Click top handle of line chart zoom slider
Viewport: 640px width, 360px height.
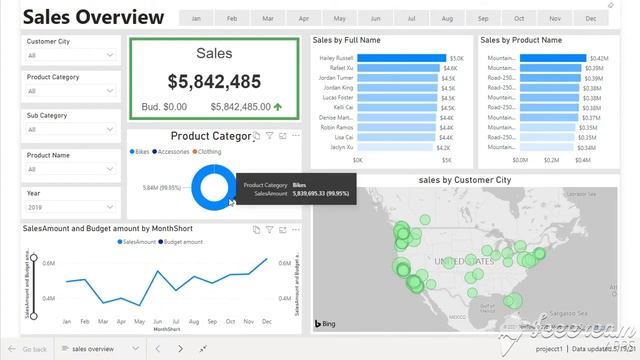coord(34,258)
